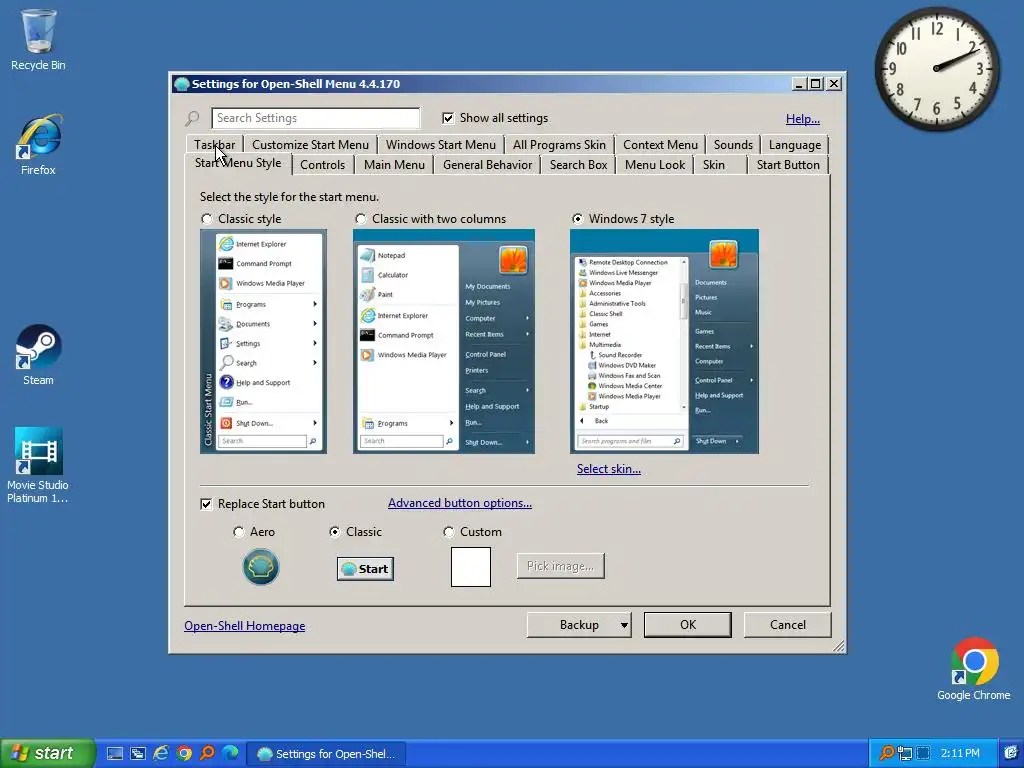Switch to the Search Box tab

(579, 165)
